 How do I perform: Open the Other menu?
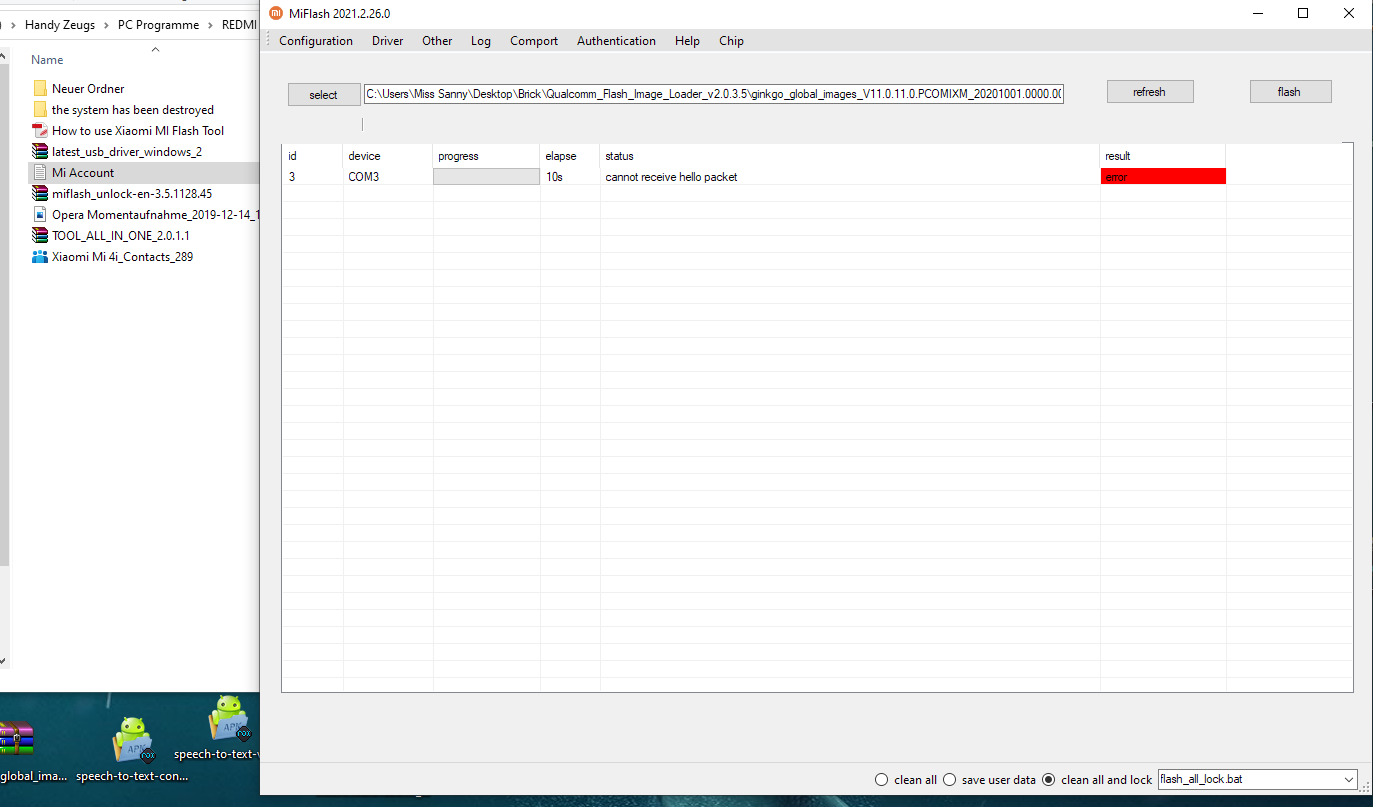point(437,41)
